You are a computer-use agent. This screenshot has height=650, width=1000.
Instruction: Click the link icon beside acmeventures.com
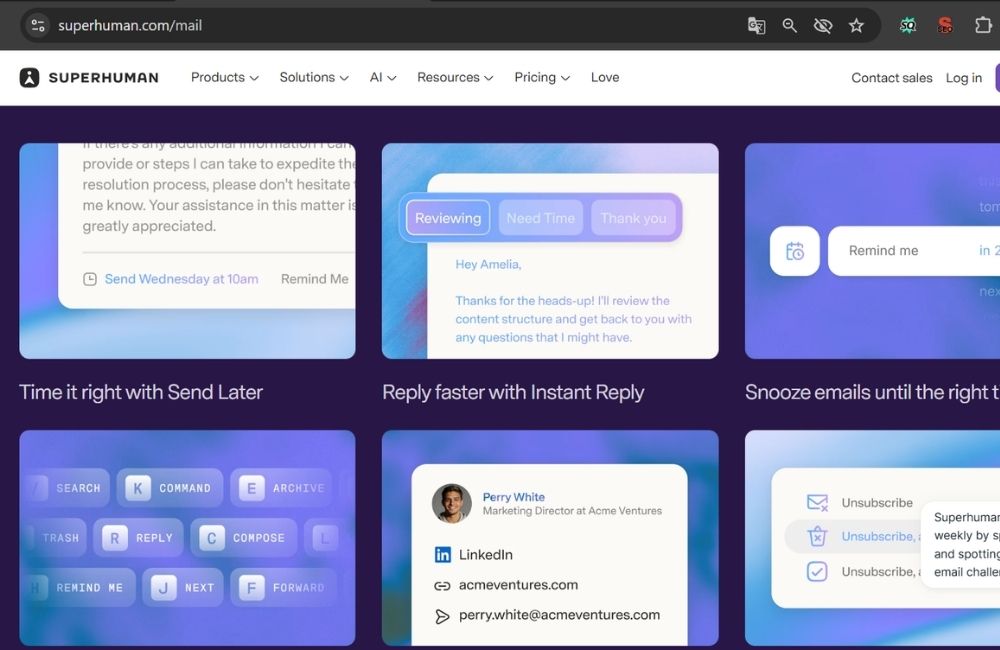click(x=442, y=586)
